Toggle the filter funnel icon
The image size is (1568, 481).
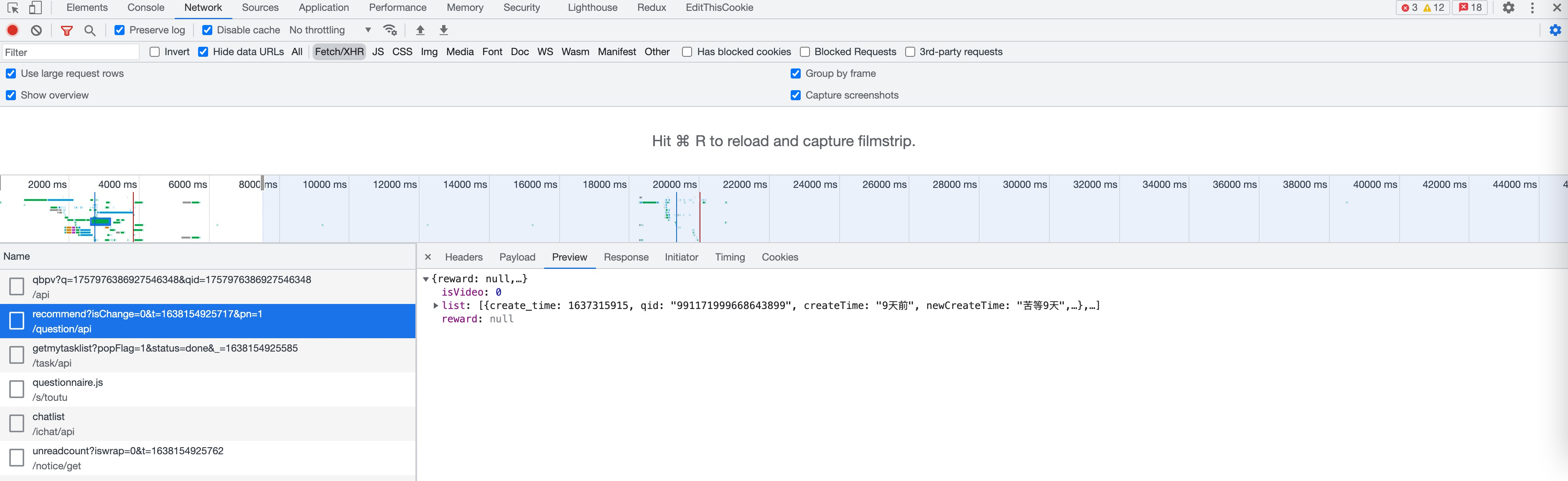[67, 30]
